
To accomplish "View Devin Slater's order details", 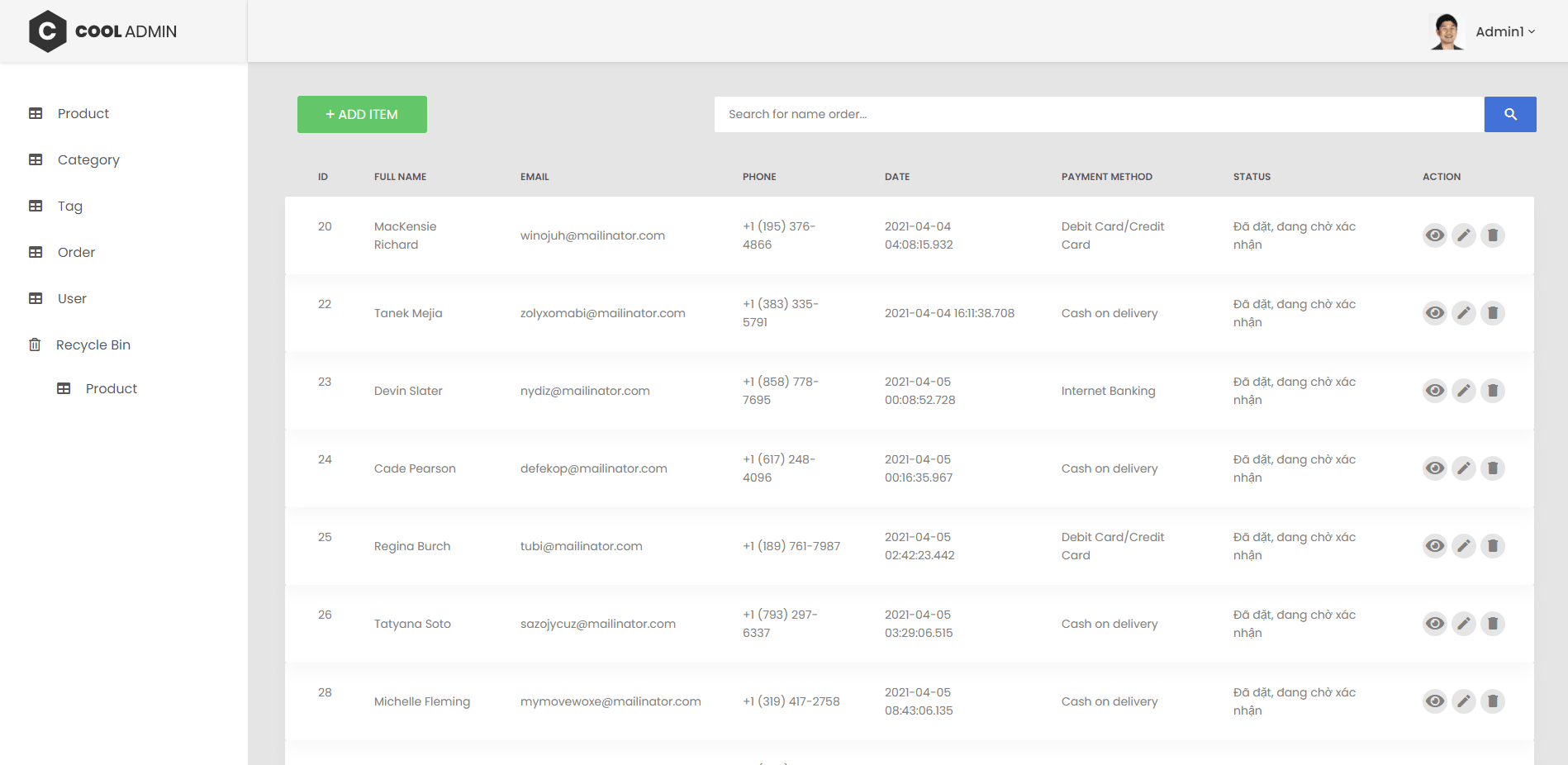I will (x=1435, y=391).
